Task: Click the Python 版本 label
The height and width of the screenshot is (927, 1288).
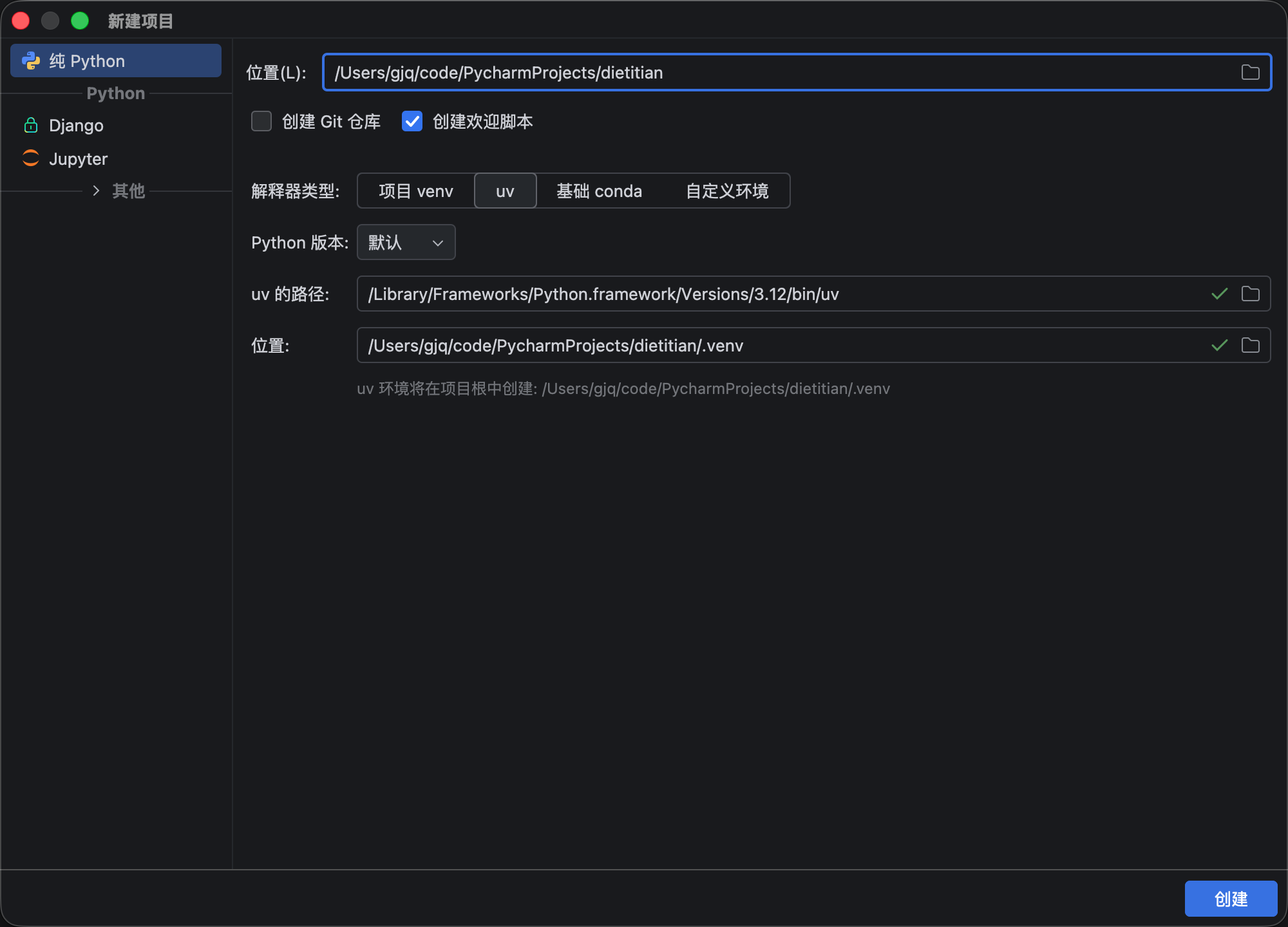Action: coord(299,243)
